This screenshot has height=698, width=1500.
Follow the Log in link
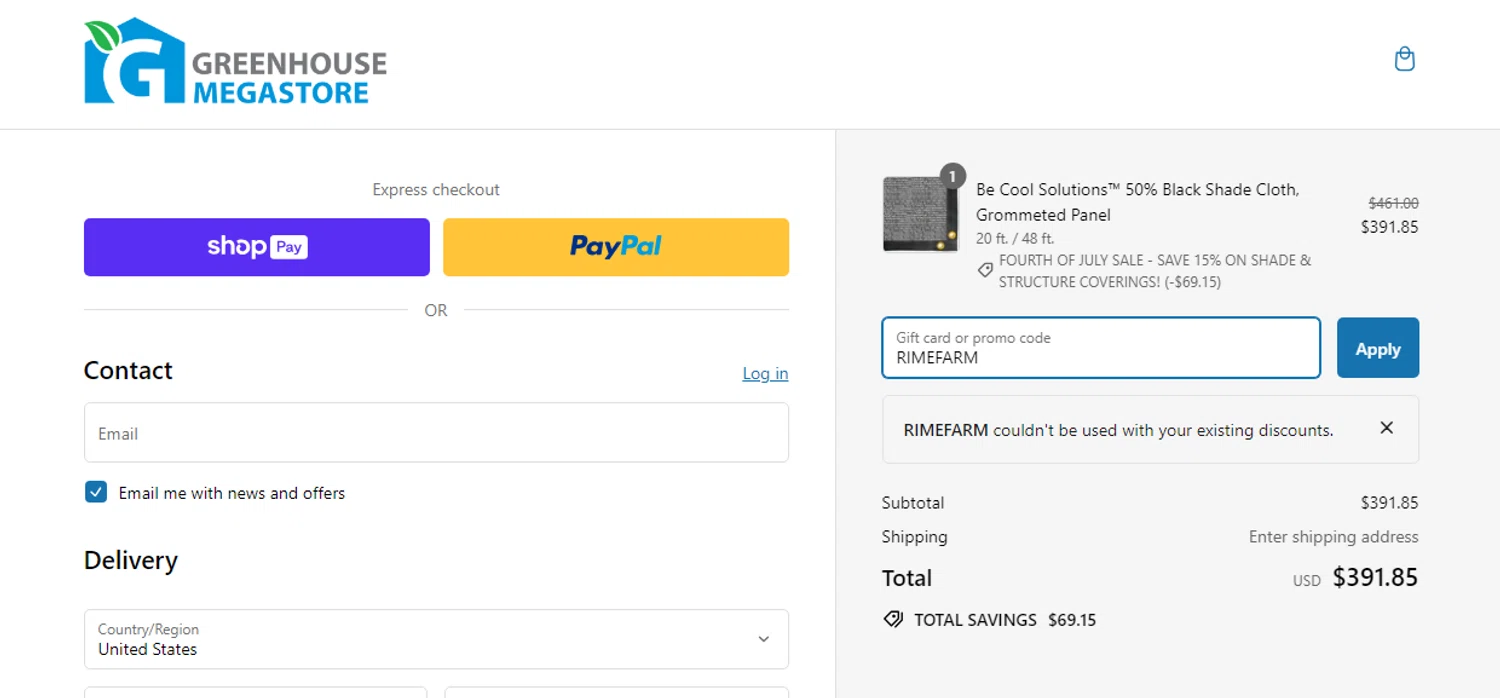point(765,374)
